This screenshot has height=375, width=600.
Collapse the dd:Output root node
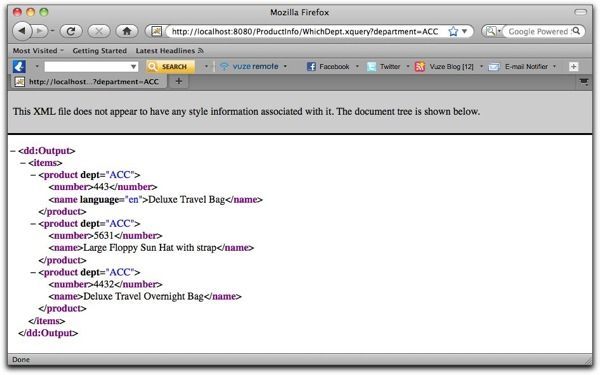tap(13, 151)
